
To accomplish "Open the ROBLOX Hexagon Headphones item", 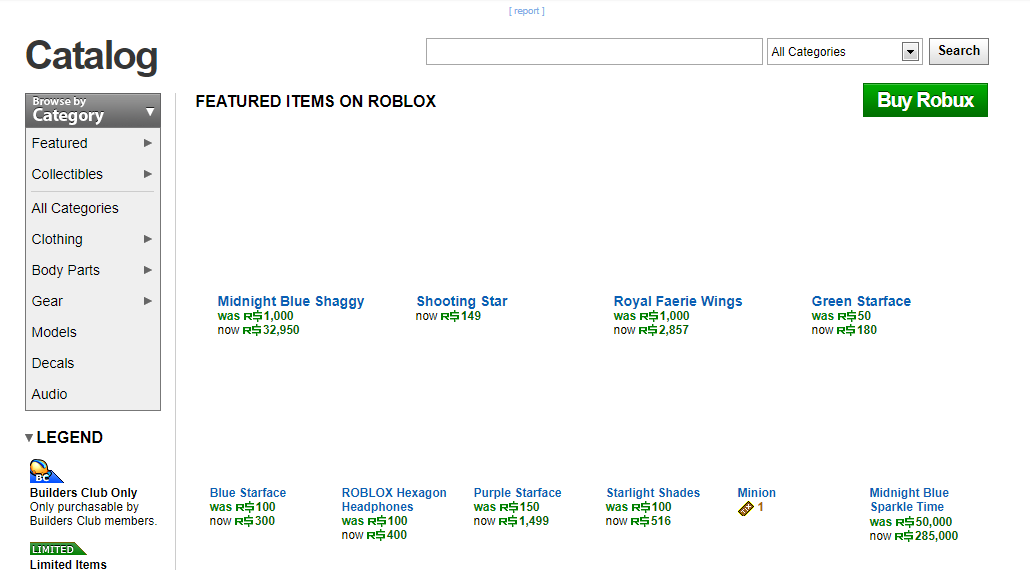I will coord(393,500).
